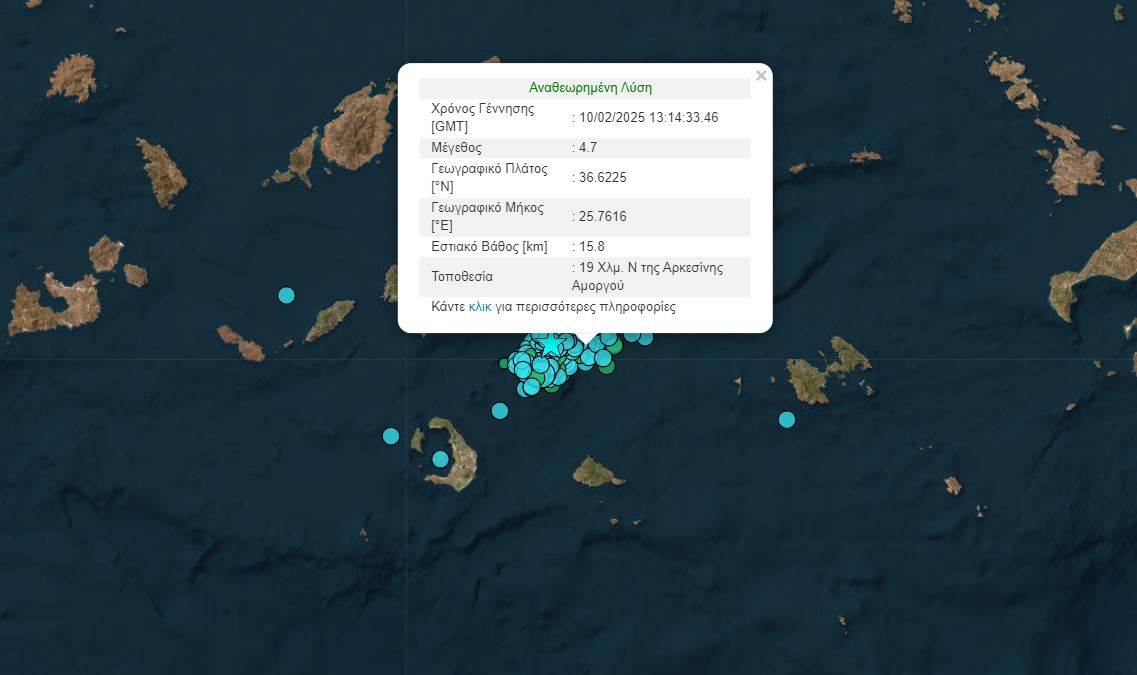Click the focal depth value 15.8

tap(592, 246)
